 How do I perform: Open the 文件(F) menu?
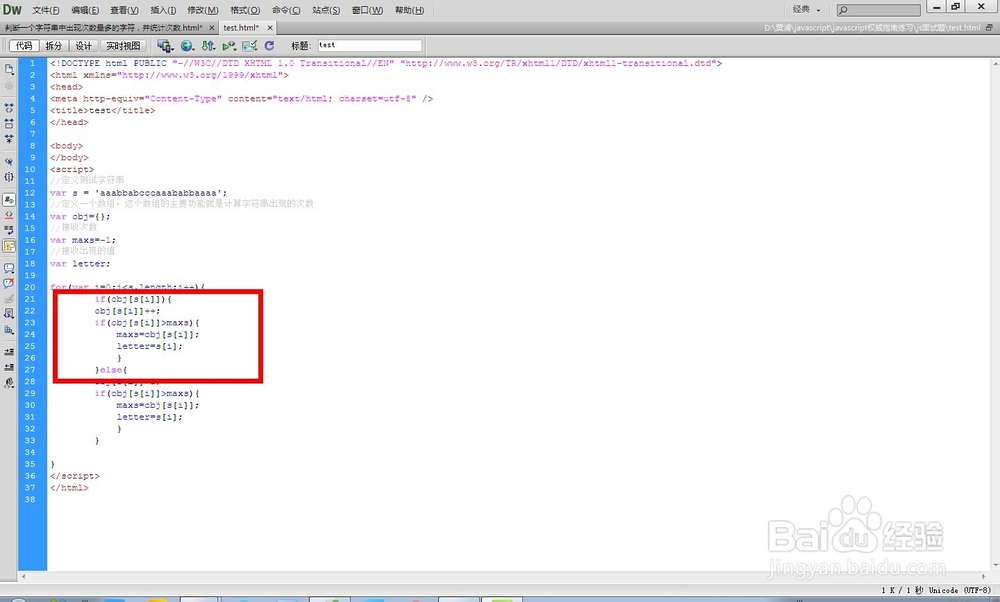click(x=46, y=10)
